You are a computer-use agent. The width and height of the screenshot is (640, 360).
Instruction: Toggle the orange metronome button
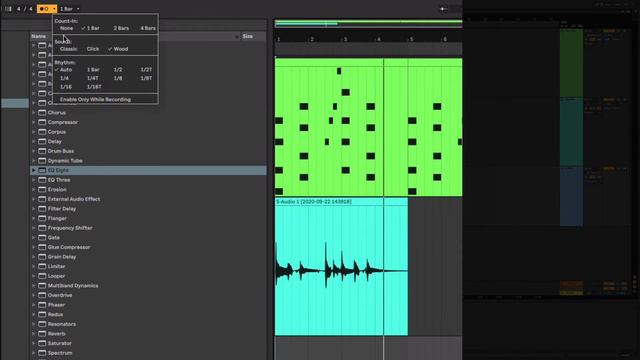44,9
